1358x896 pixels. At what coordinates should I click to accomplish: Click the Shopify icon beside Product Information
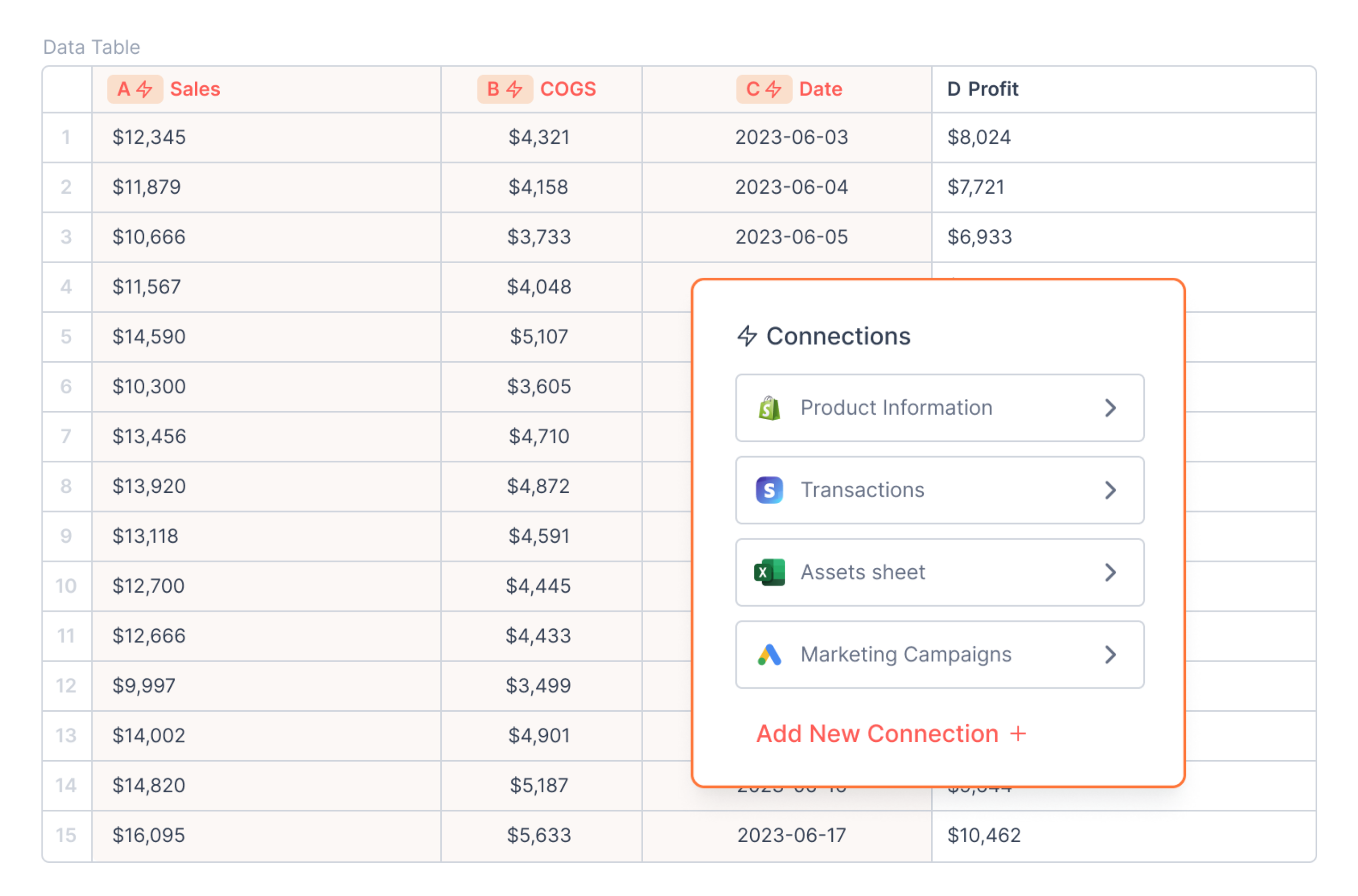click(769, 408)
